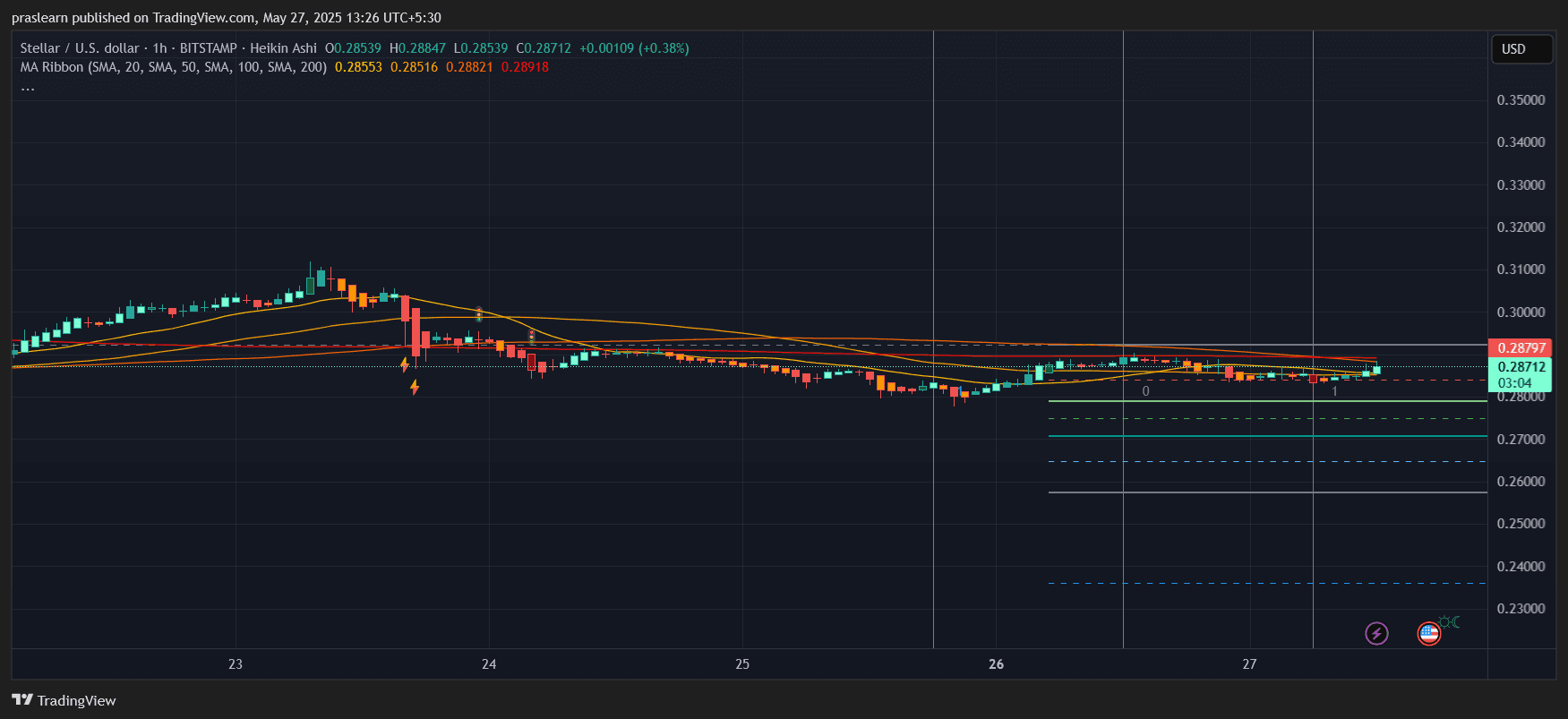The height and width of the screenshot is (719, 1568).
Task: Click the +0.00109 (+0.38%) change value
Action: (x=634, y=48)
